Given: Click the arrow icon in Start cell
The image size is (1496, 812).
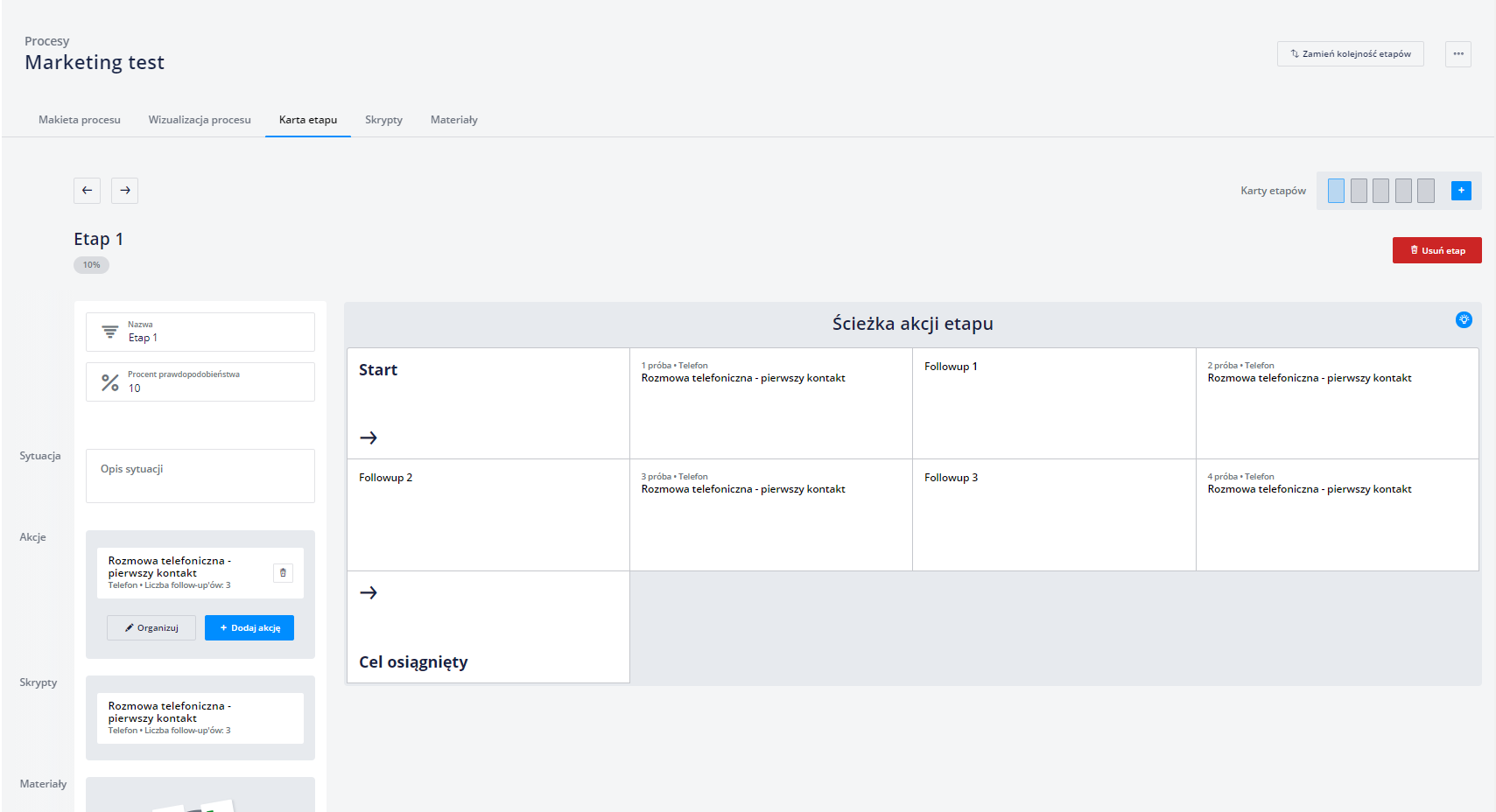Looking at the screenshot, I should (x=369, y=437).
